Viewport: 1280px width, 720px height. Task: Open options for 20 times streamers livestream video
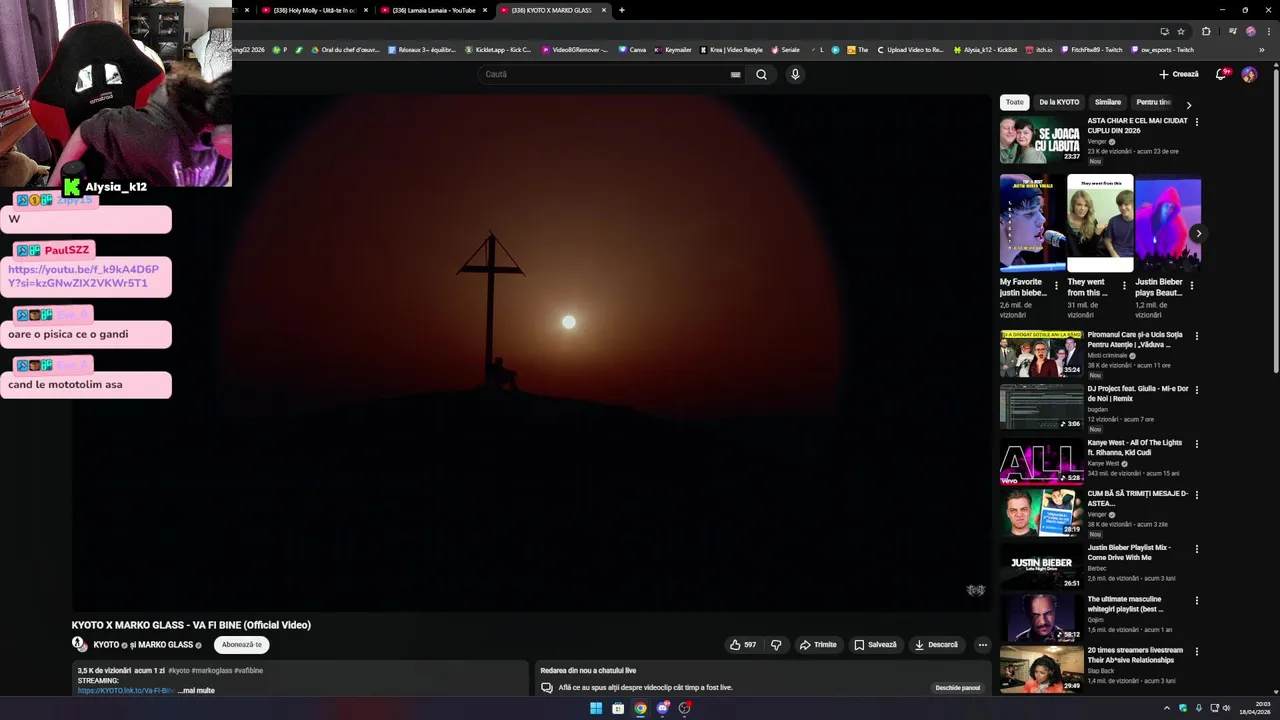[1197, 652]
